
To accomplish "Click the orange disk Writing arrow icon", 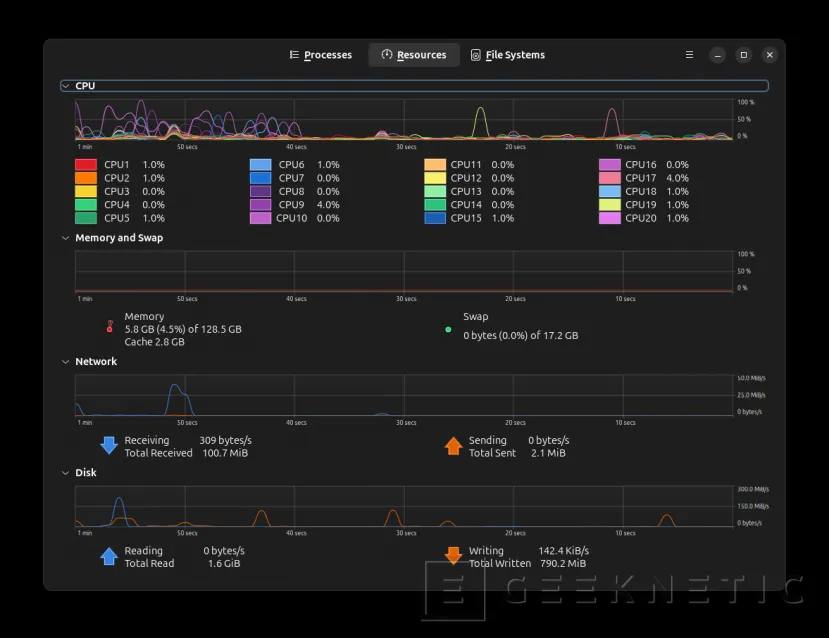I will (453, 556).
